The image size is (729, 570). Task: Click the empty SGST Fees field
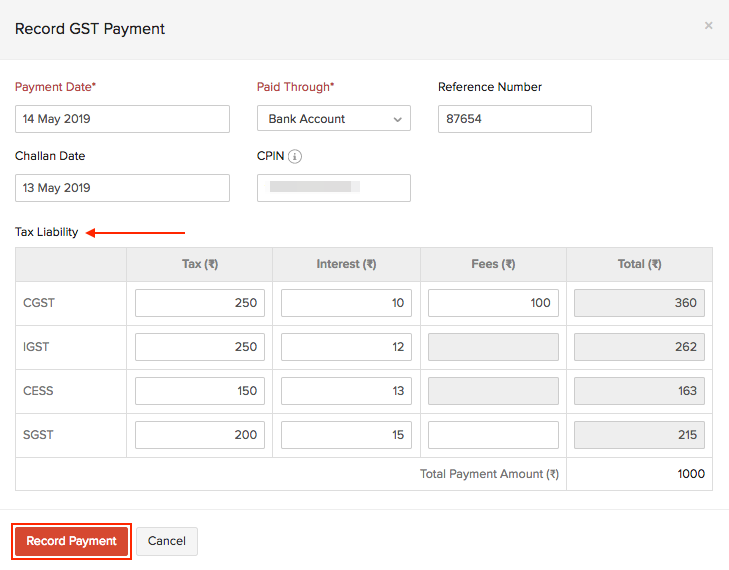[x=493, y=435]
